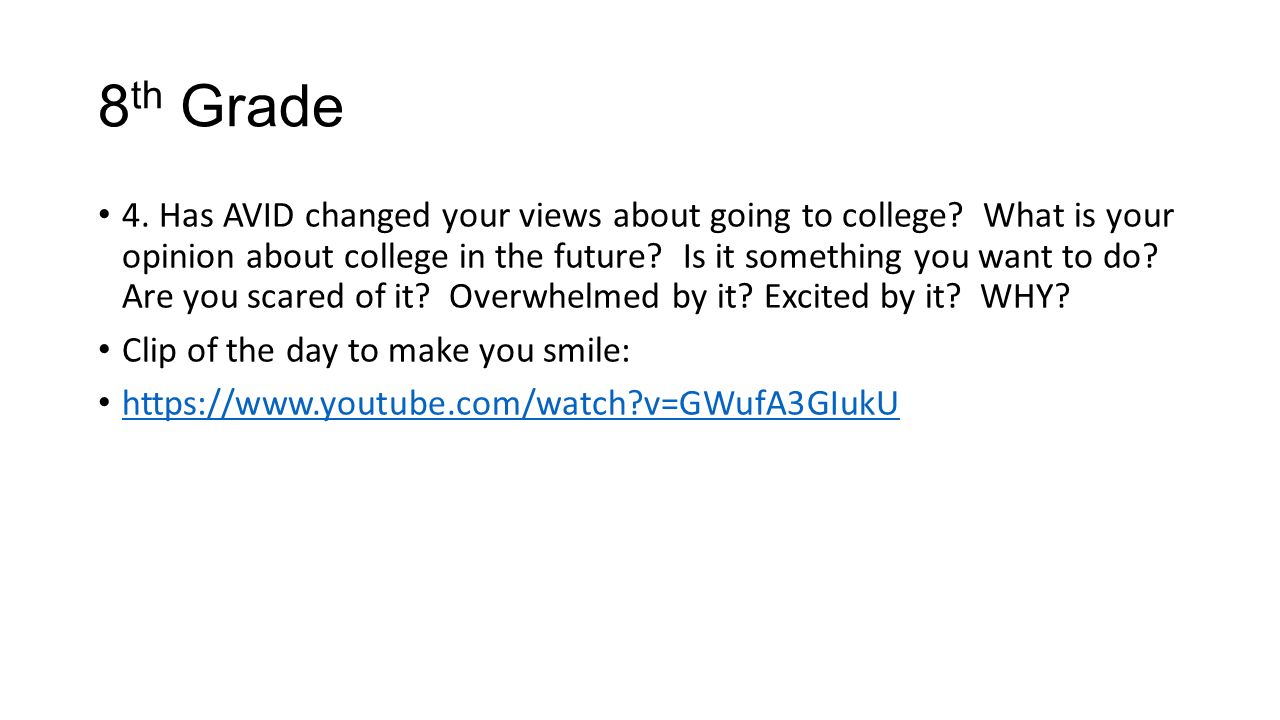The image size is (1280, 720).
Task: Open the YouTube video hyperlink
Action: [511, 403]
